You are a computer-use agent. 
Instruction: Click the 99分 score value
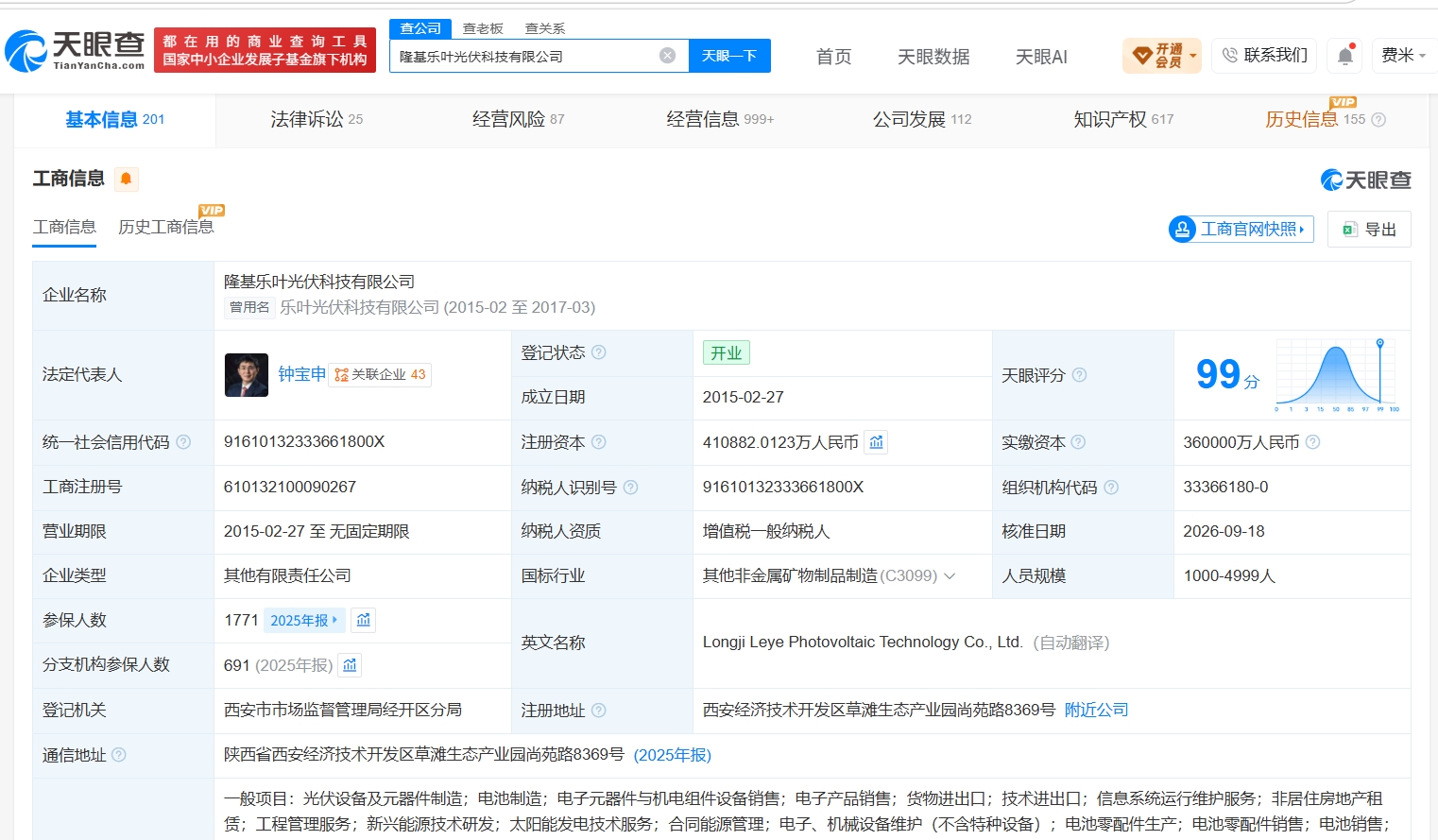pyautogui.click(x=1227, y=375)
